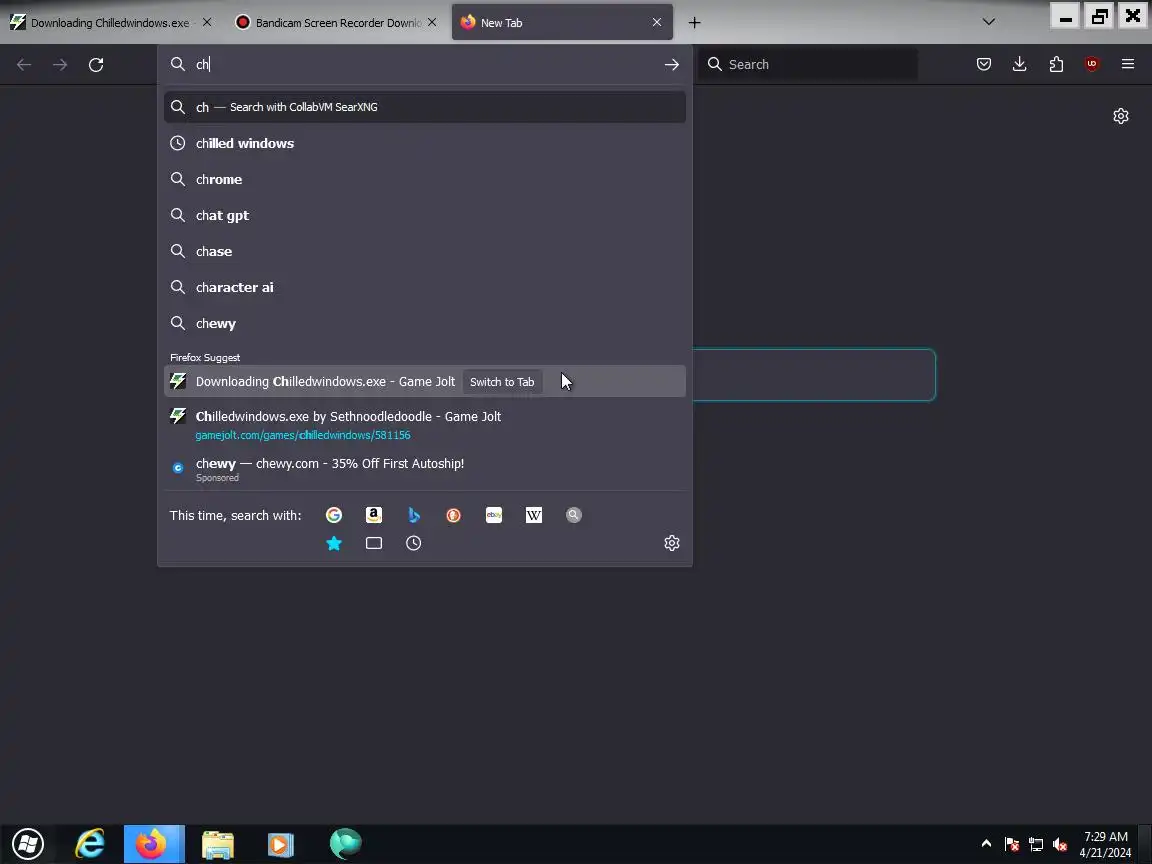Click the address bar input field

point(425,65)
